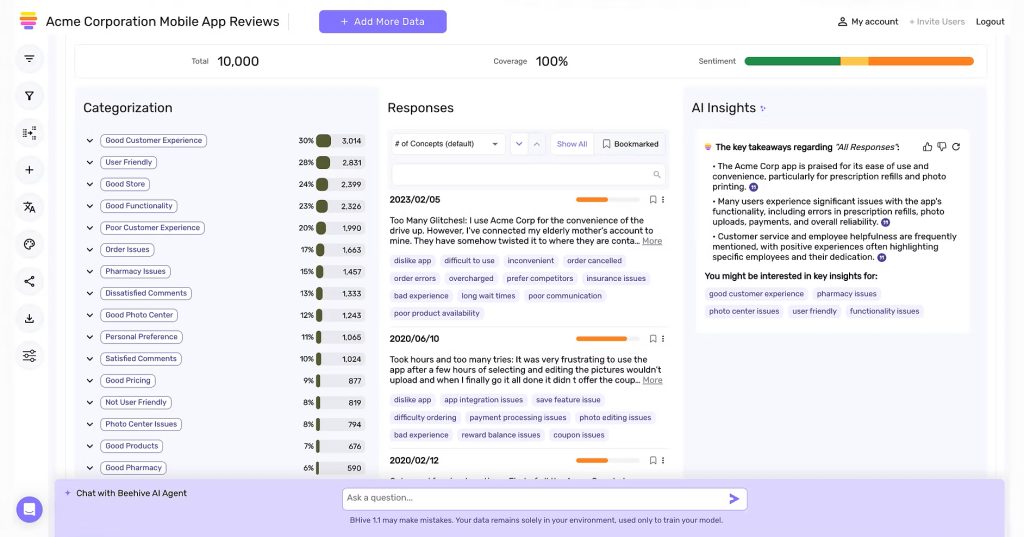
Task: Click sentiment bar of 2020/06/10 response
Action: click(x=607, y=339)
